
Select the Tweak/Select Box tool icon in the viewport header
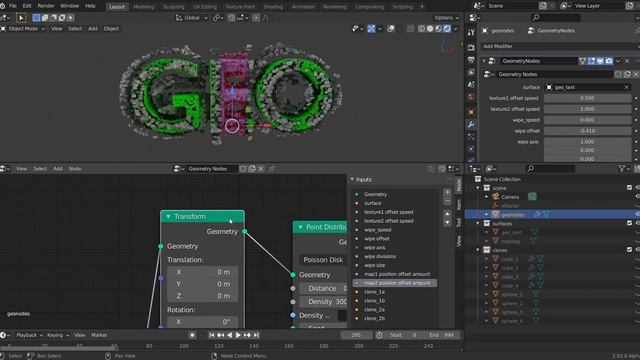[21, 18]
